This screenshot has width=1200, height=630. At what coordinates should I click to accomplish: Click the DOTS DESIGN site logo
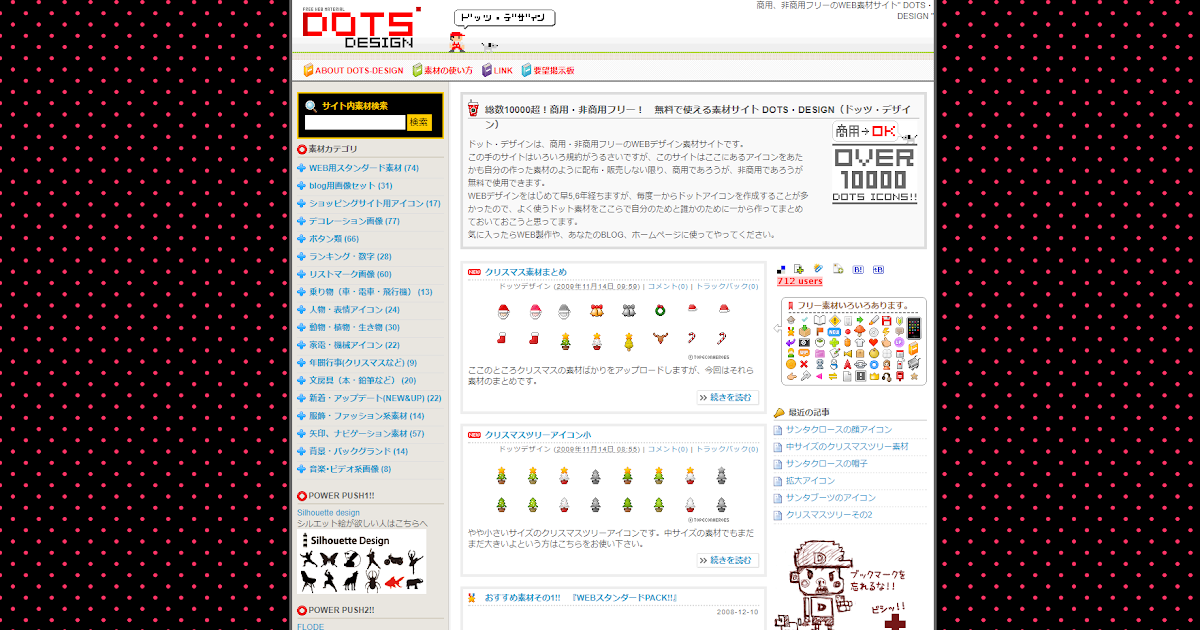tap(361, 27)
